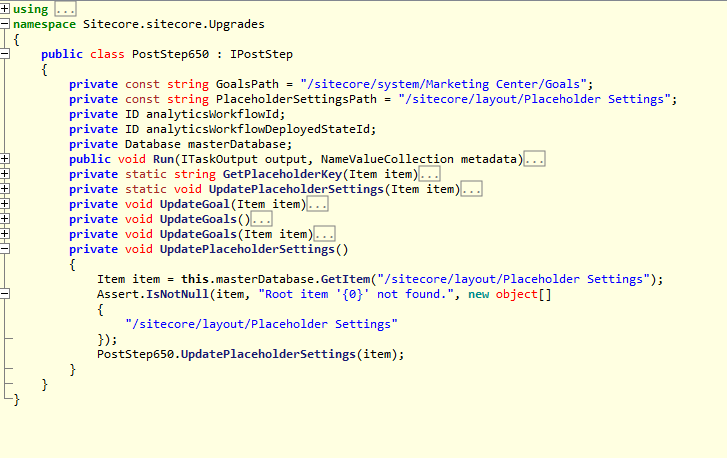
Task: Collapse the namespace Sitecore.sitecore.Upgrades block
Action: 5,24
